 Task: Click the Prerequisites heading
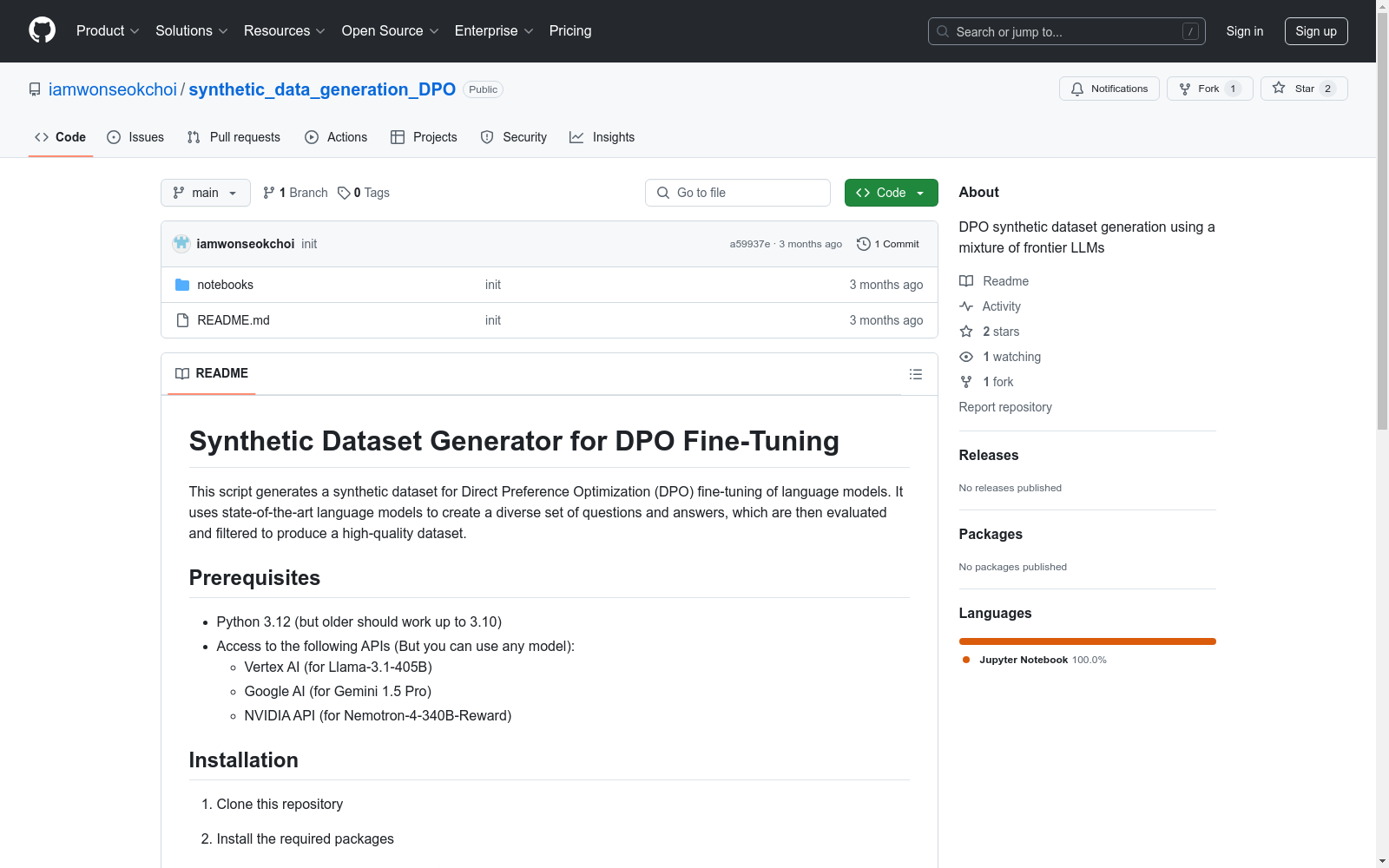pyautogui.click(x=254, y=578)
